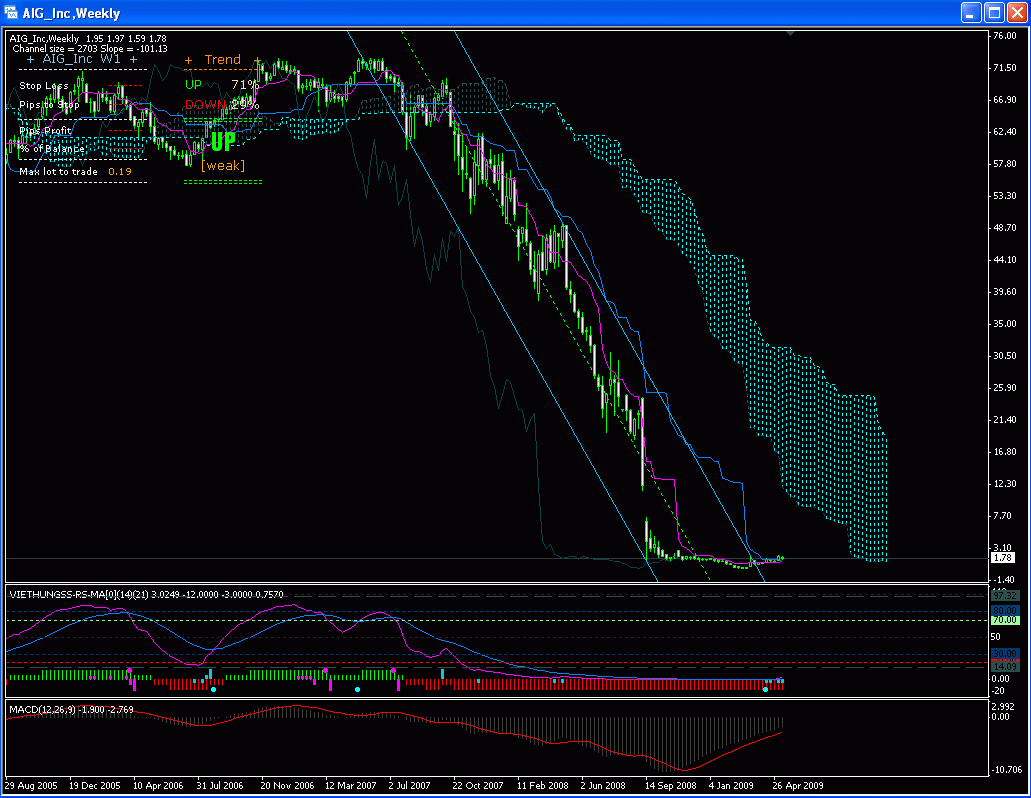Viewport: 1031px width, 798px height.
Task: Select the + AIG_Inc W1 + symbol label
Action: coord(81,59)
